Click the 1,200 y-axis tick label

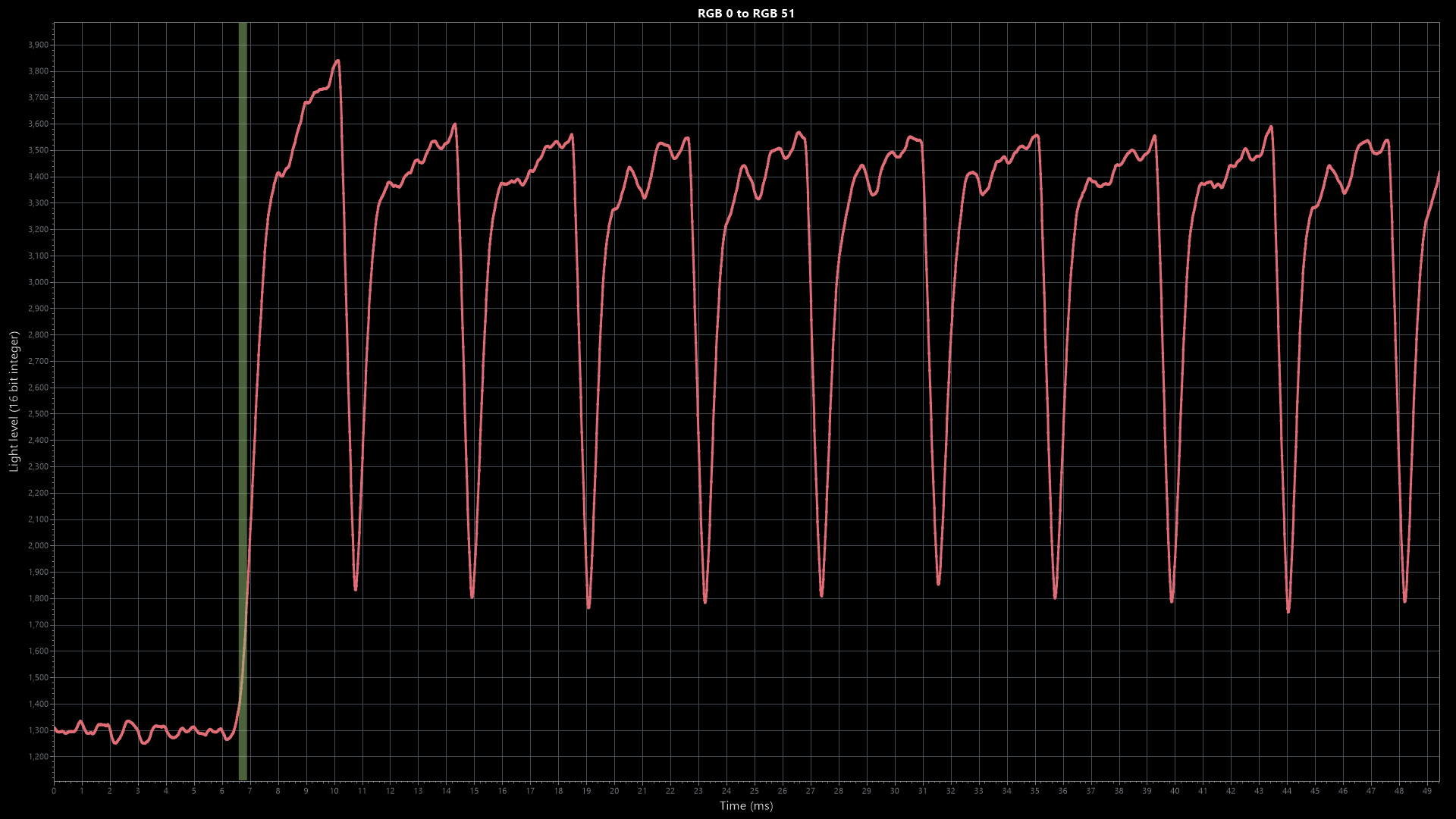38,757
